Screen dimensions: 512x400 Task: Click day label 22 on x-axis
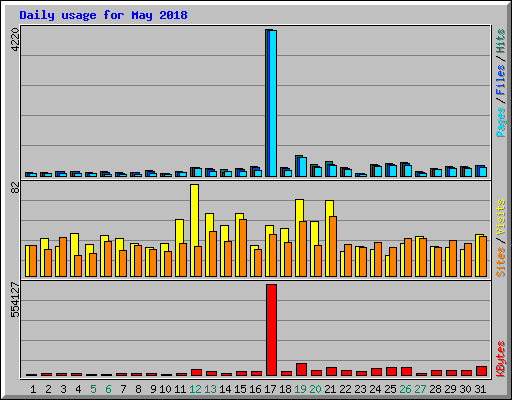(345, 389)
